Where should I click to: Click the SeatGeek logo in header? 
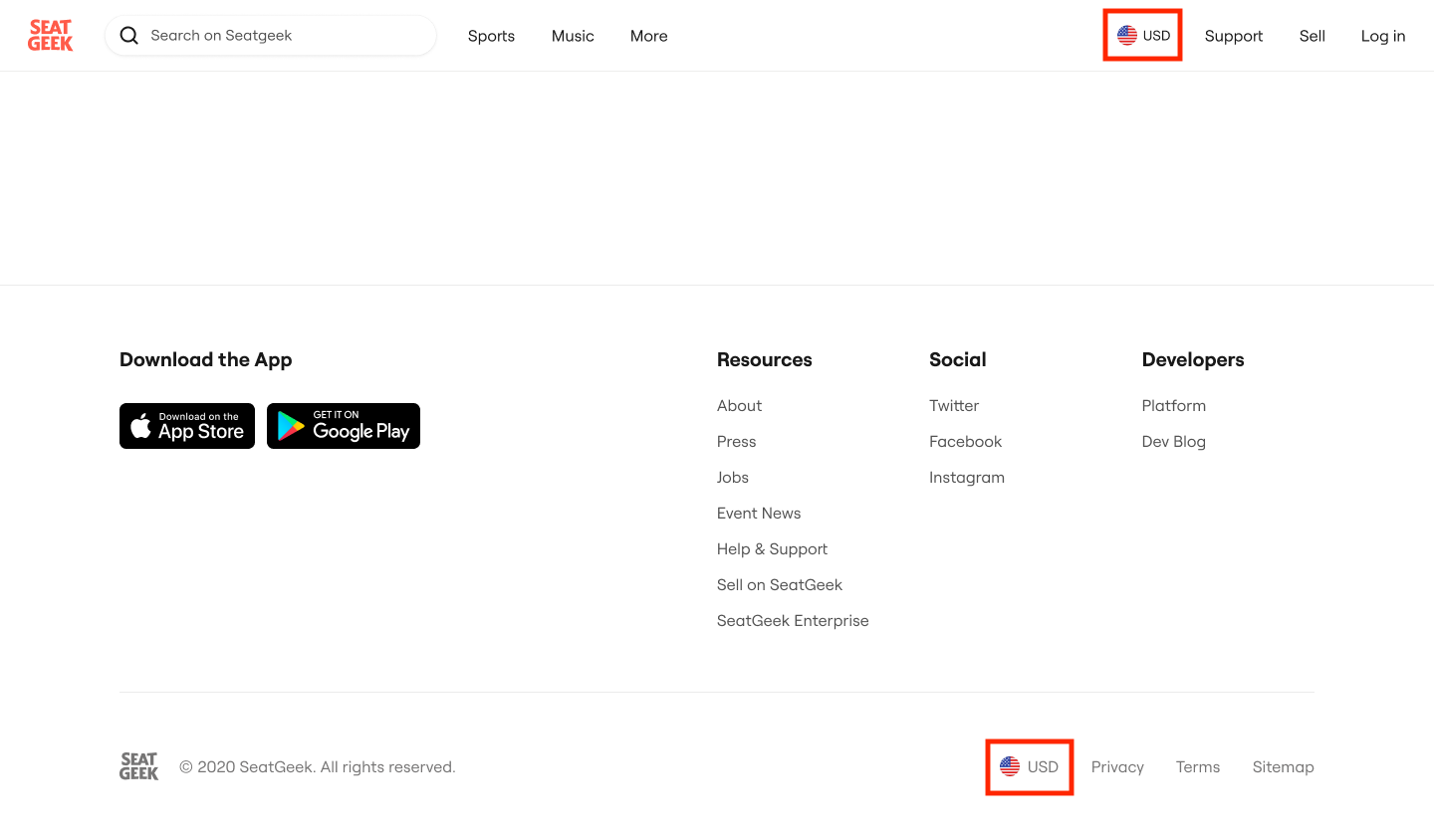(50, 36)
